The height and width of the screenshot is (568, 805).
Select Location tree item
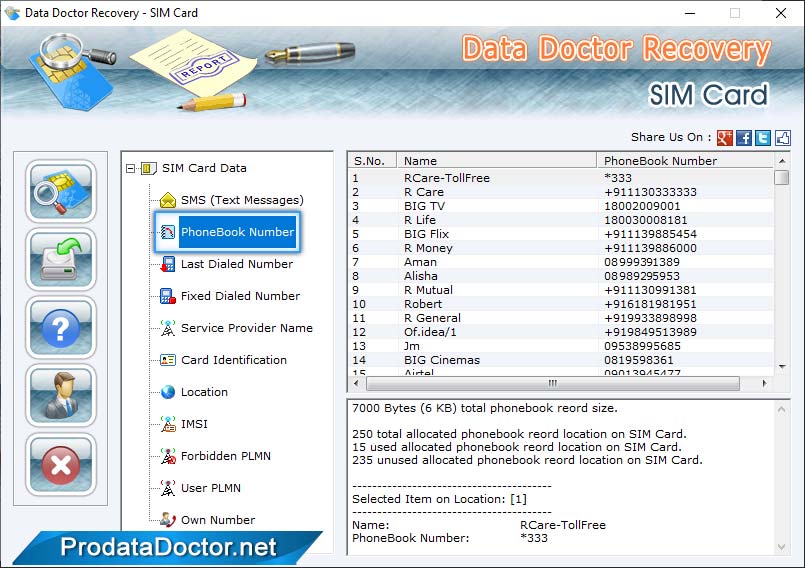pyautogui.click(x=204, y=392)
